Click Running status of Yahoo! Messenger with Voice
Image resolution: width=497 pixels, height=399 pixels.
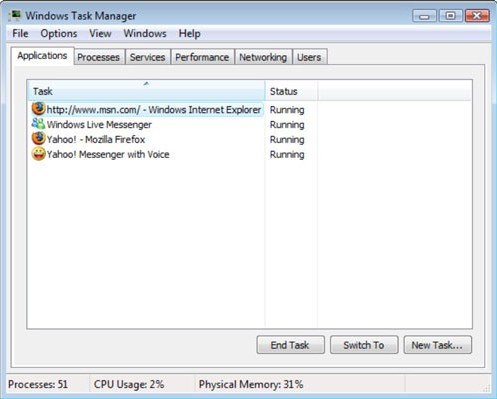pyautogui.click(x=287, y=155)
